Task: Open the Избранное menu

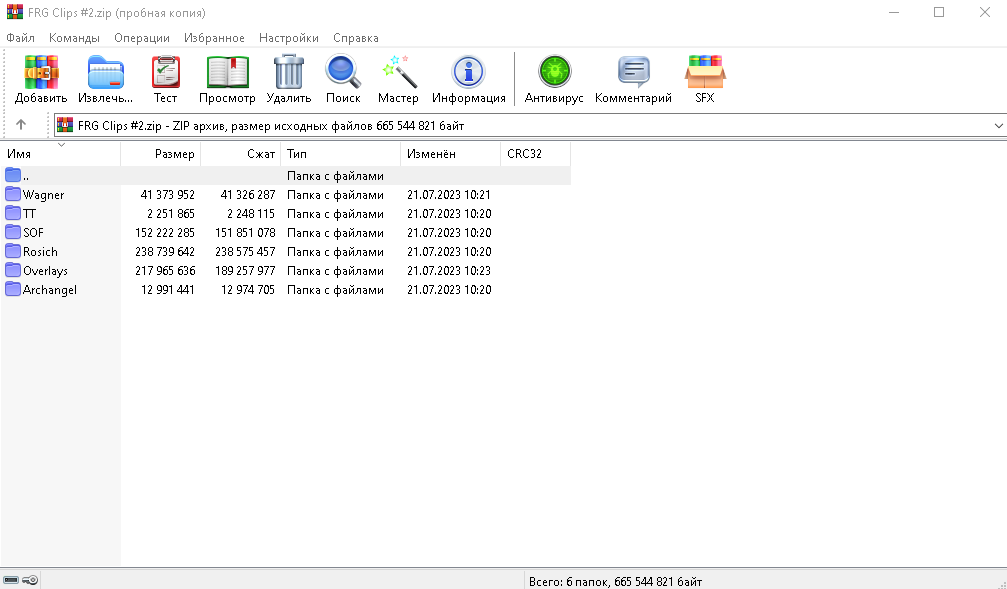Action: pyautogui.click(x=215, y=38)
